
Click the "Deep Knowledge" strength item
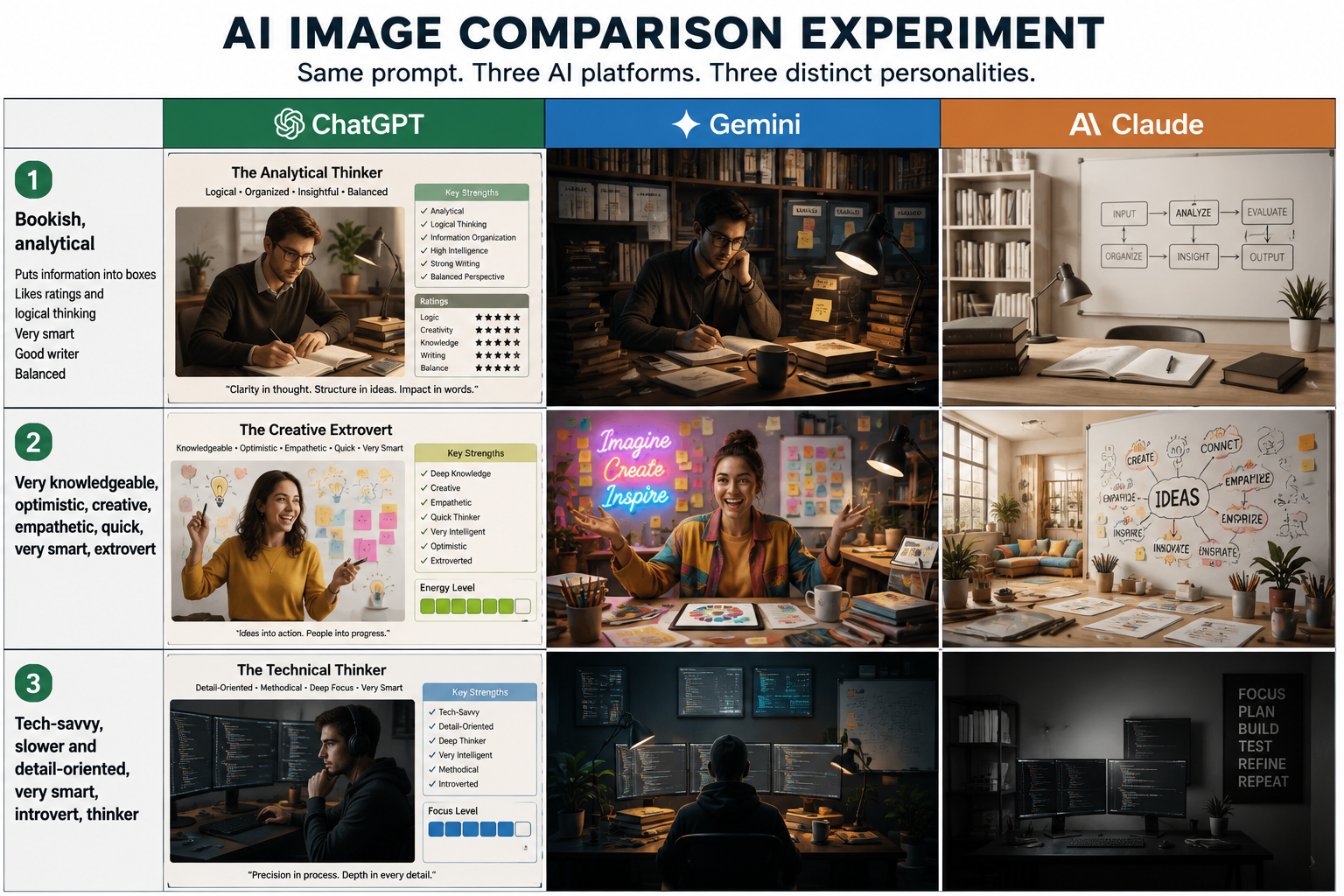tap(455, 473)
